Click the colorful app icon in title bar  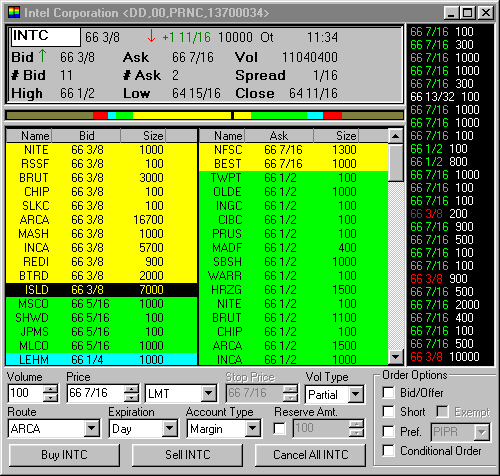[14, 12]
